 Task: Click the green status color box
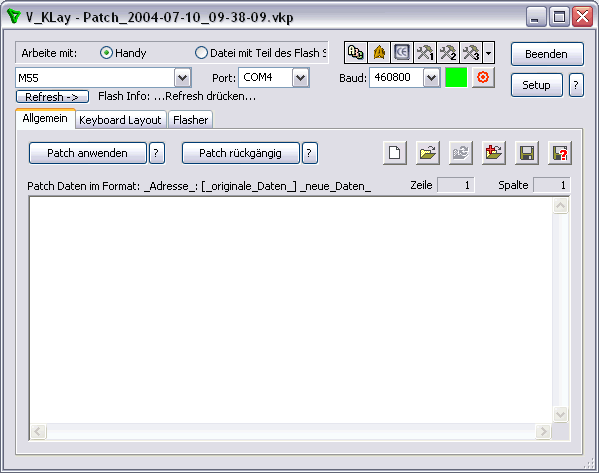pyautogui.click(x=456, y=78)
